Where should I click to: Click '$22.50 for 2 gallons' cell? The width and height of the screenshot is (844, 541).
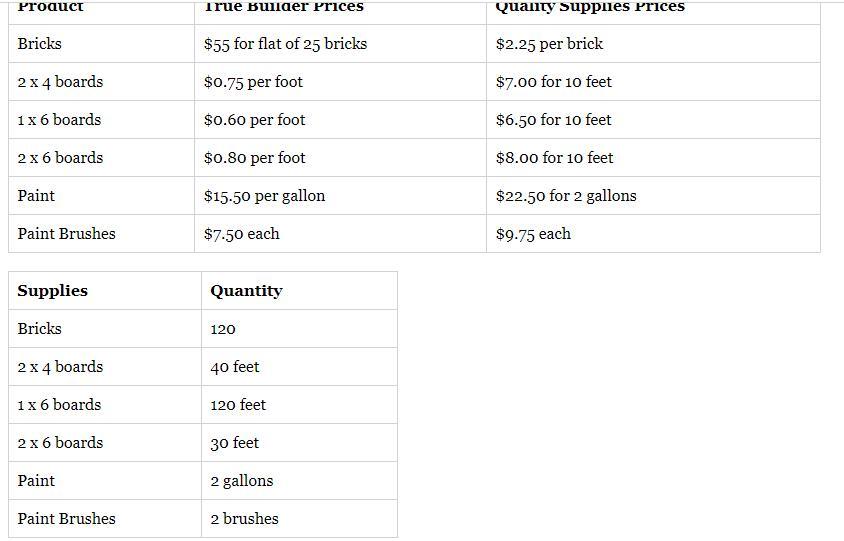(x=653, y=196)
